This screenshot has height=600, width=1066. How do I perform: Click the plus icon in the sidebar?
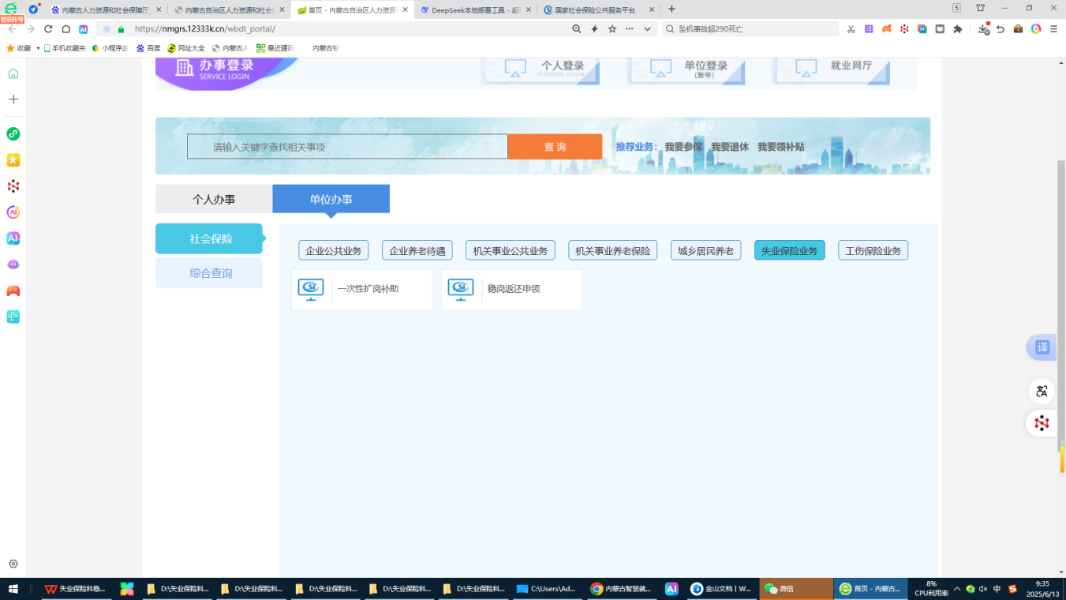pos(13,99)
